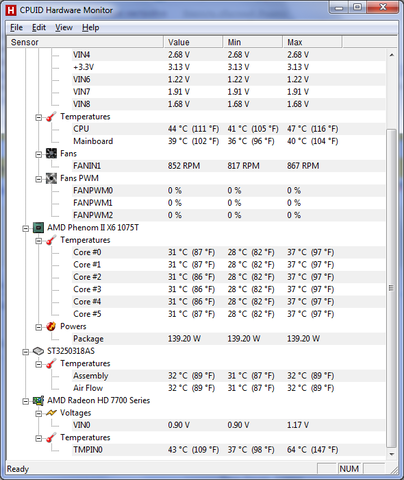Click the fan icon next to Fans

click(51, 154)
